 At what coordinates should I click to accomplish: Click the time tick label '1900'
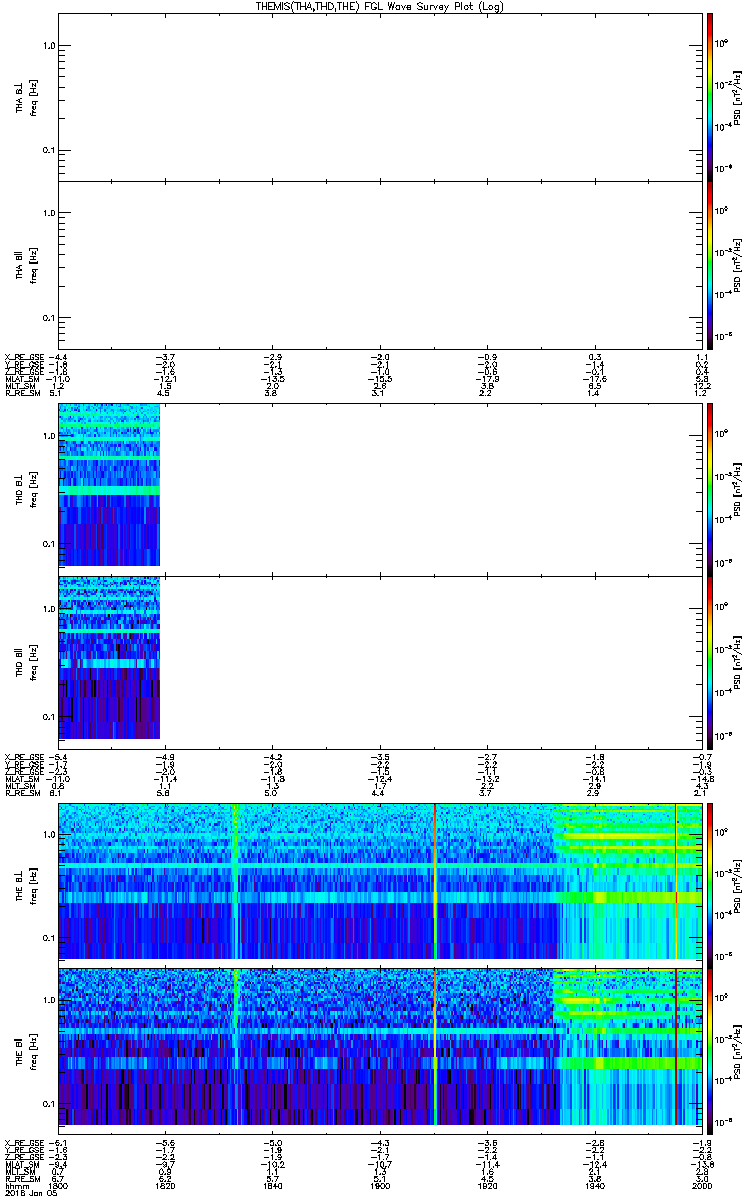tap(380, 1184)
